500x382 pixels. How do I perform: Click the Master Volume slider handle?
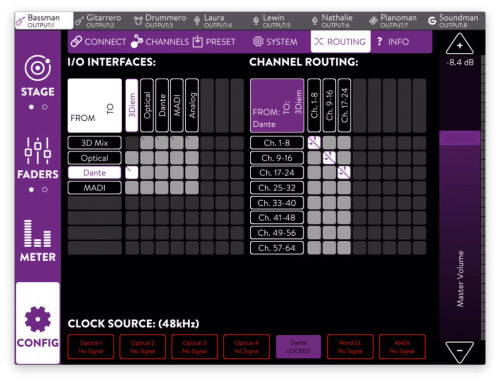click(x=460, y=138)
